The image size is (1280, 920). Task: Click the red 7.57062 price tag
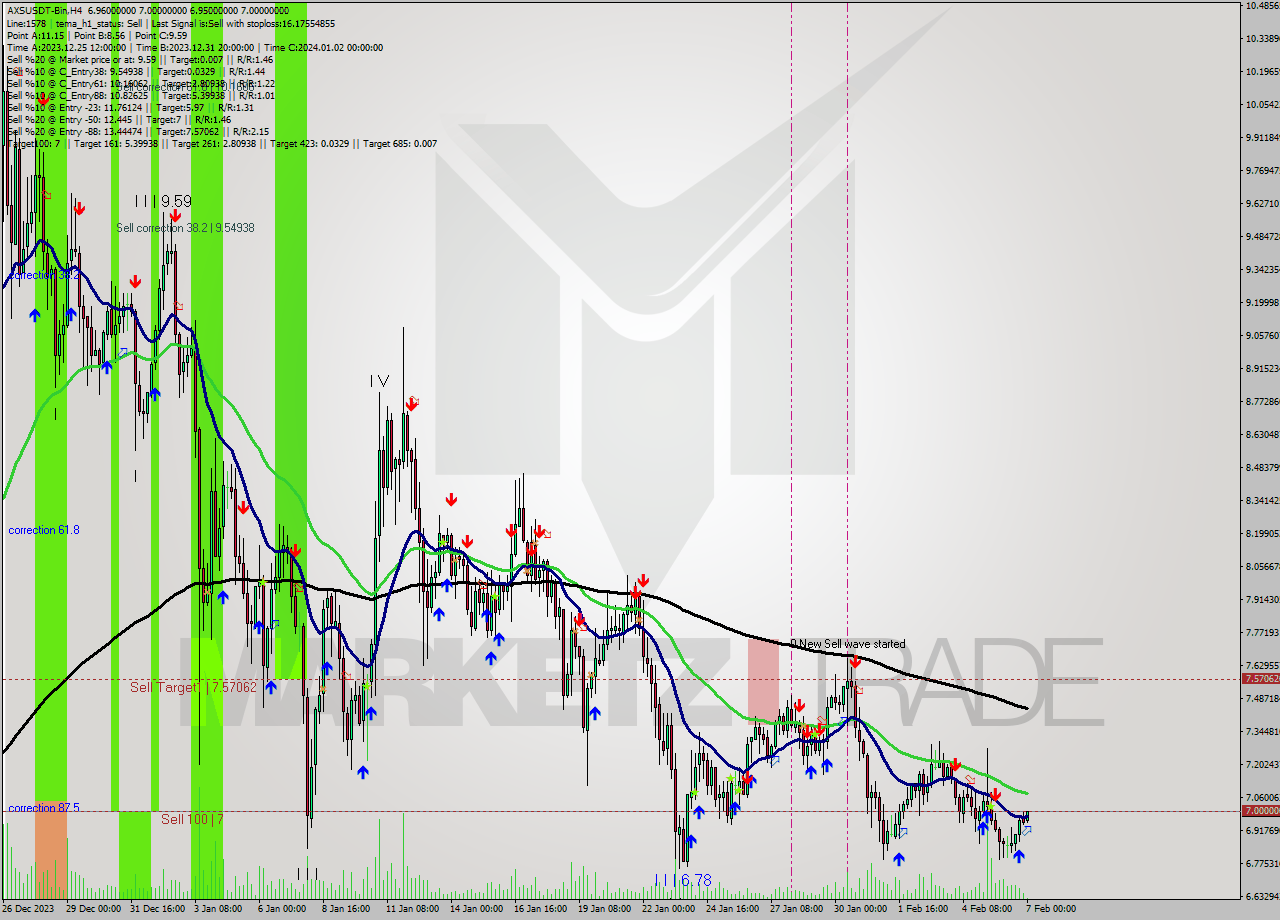pos(1260,678)
